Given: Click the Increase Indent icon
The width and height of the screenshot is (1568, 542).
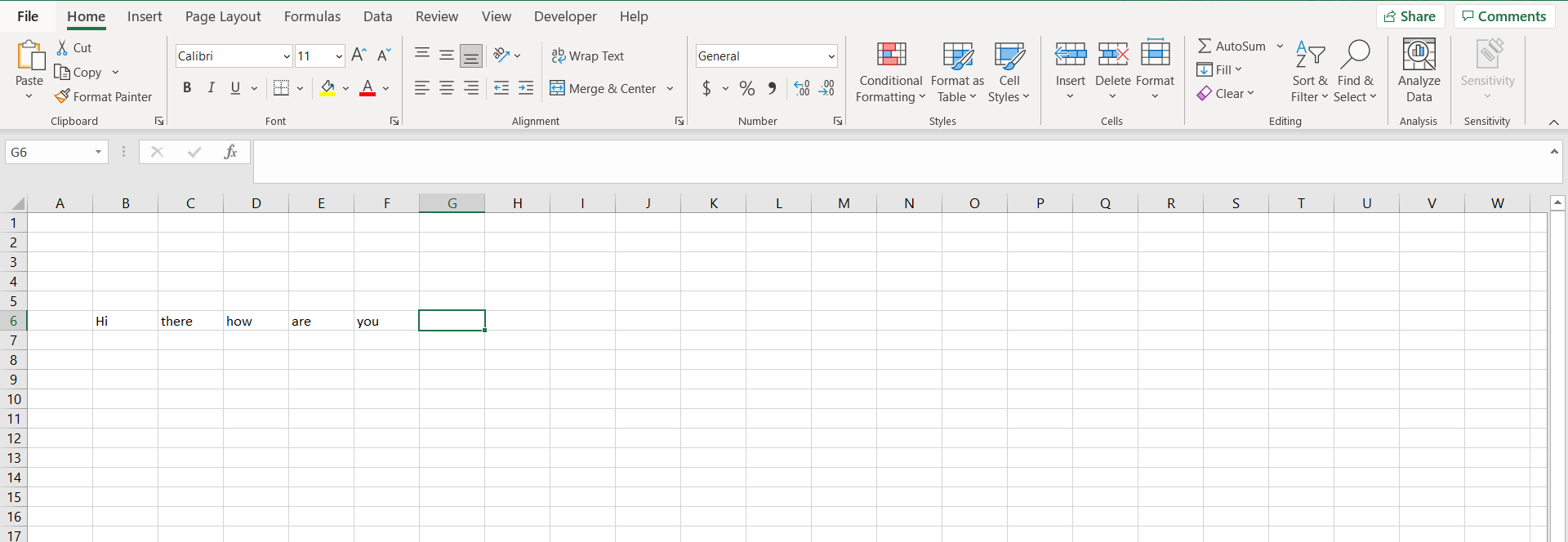Looking at the screenshot, I should 526,88.
